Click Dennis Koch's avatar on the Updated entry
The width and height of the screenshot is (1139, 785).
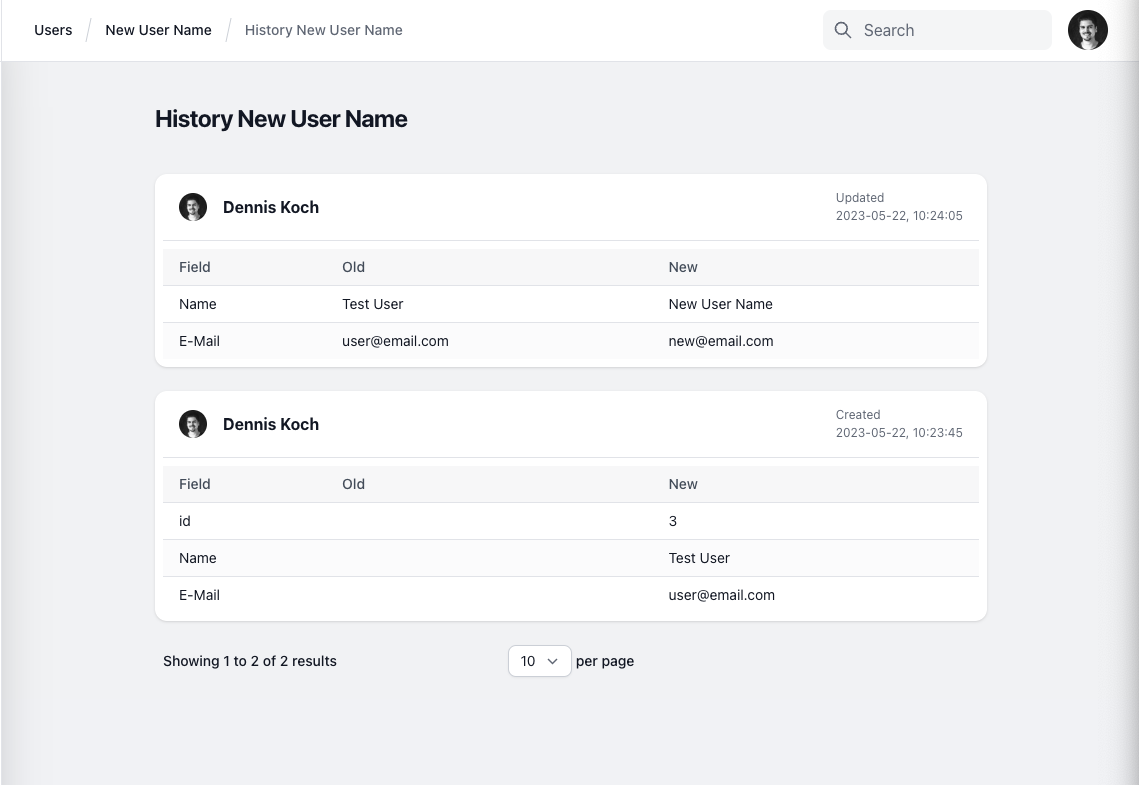(x=193, y=207)
